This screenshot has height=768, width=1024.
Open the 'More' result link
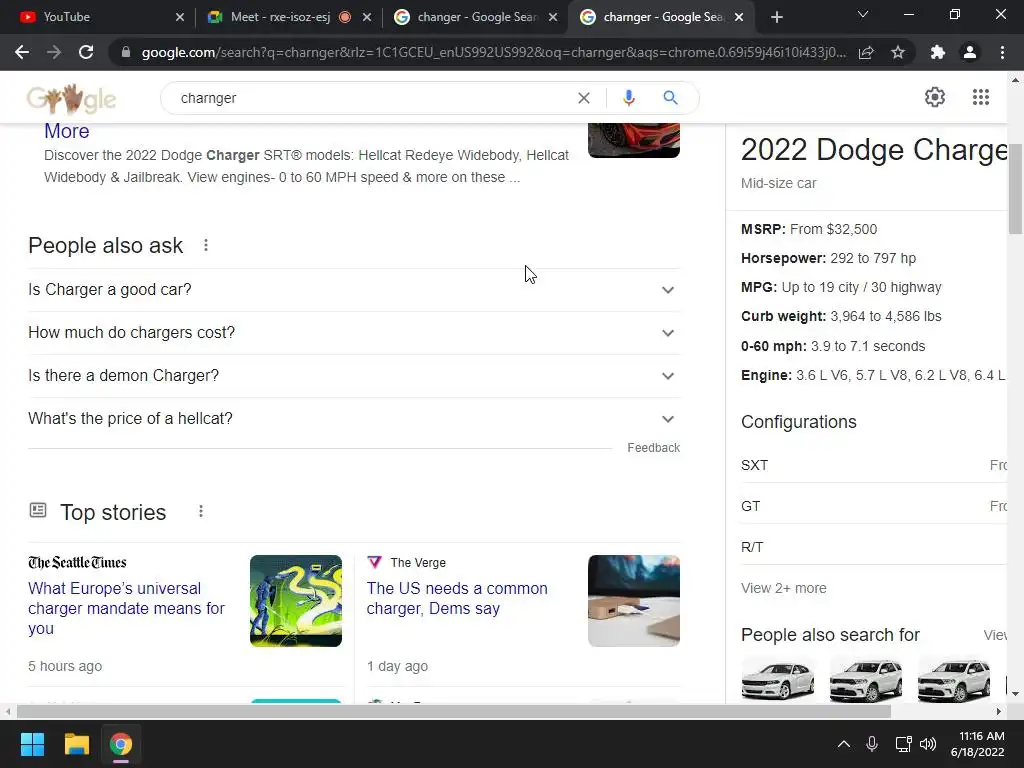pos(67,131)
